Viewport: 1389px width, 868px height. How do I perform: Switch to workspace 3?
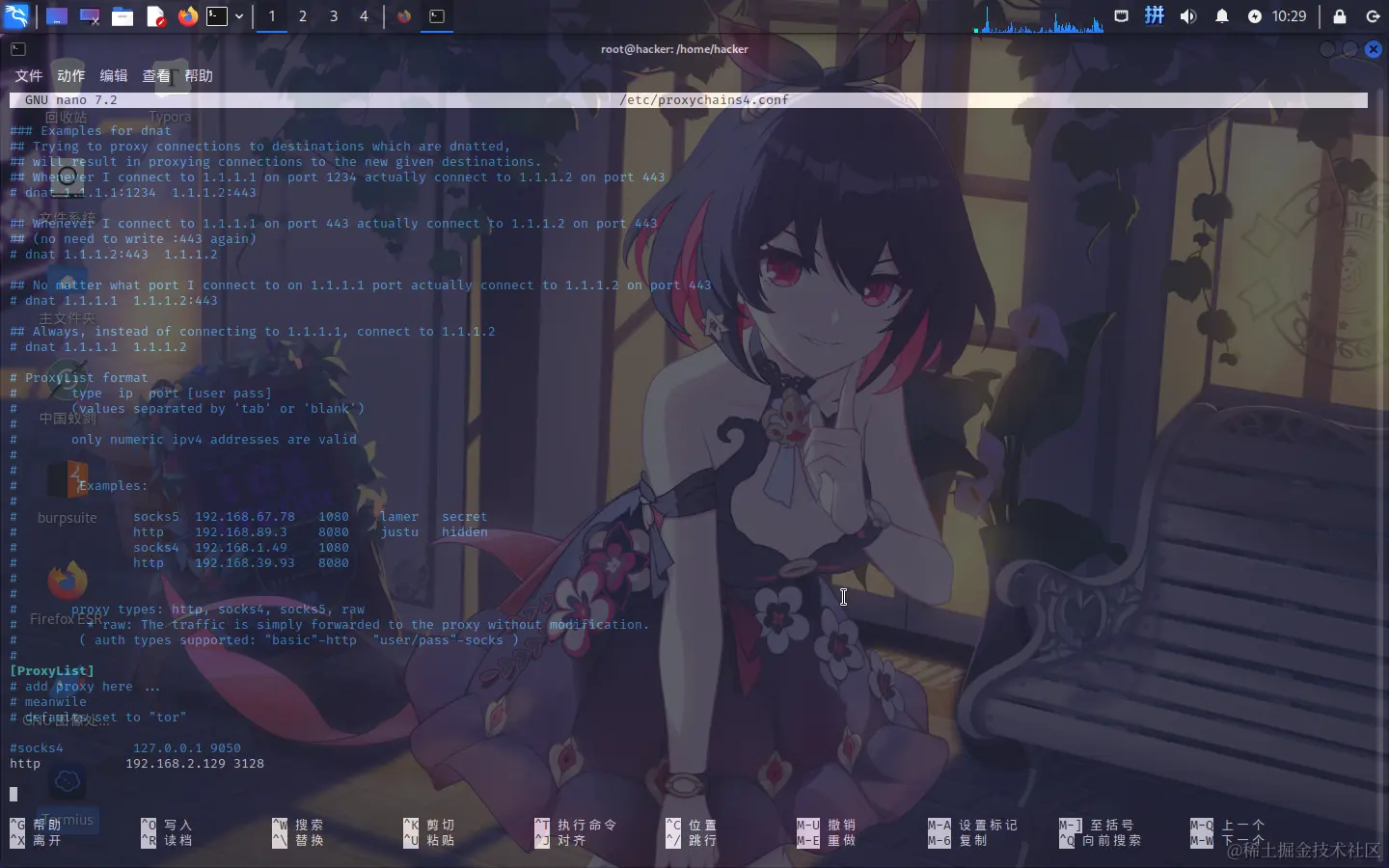tap(334, 16)
